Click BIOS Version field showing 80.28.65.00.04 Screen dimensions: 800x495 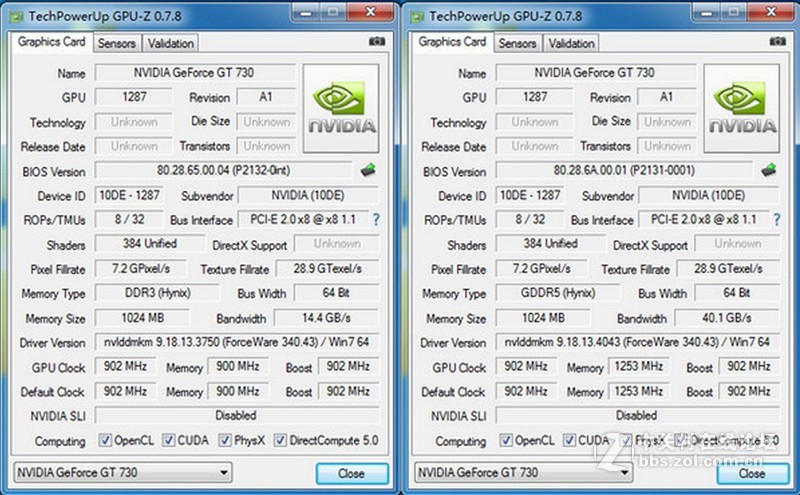point(223,170)
